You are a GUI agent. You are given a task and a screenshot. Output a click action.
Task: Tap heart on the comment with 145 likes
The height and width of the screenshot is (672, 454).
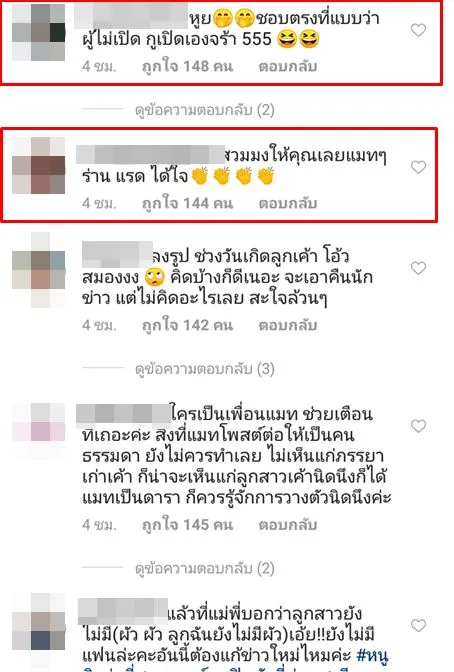tap(418, 426)
